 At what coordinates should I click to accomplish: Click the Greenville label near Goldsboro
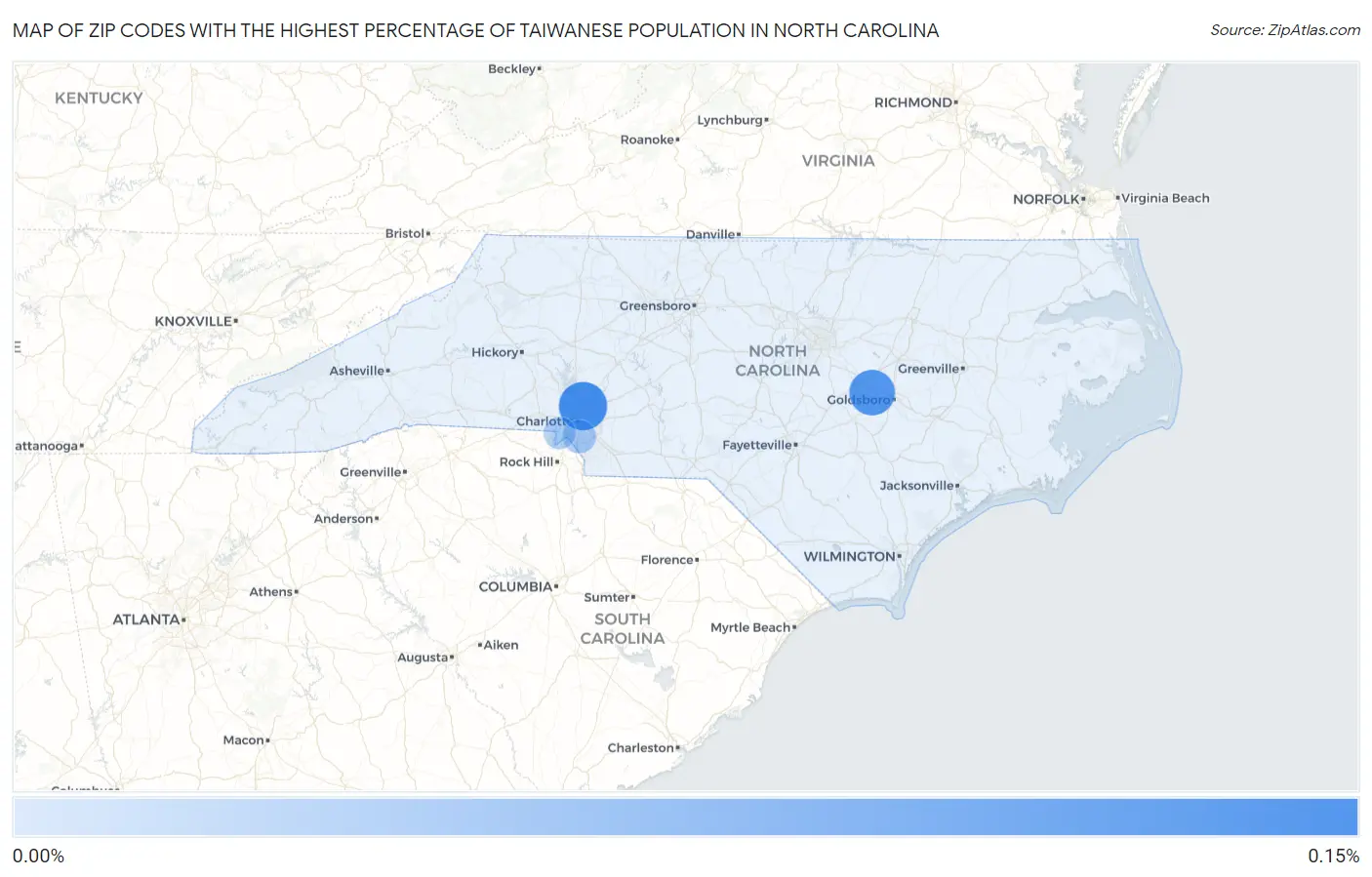tap(929, 368)
